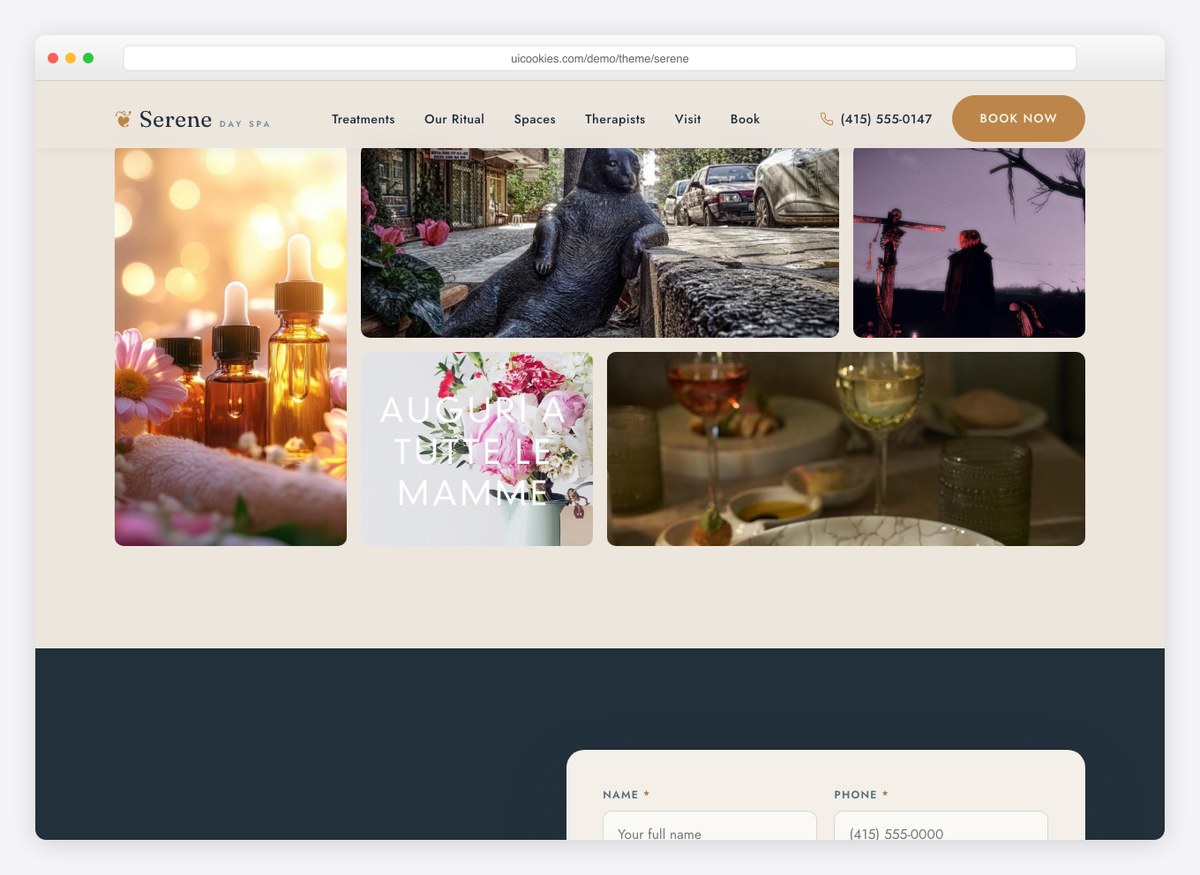Click the phone handset icon
This screenshot has height=875, width=1200.
[x=826, y=119]
